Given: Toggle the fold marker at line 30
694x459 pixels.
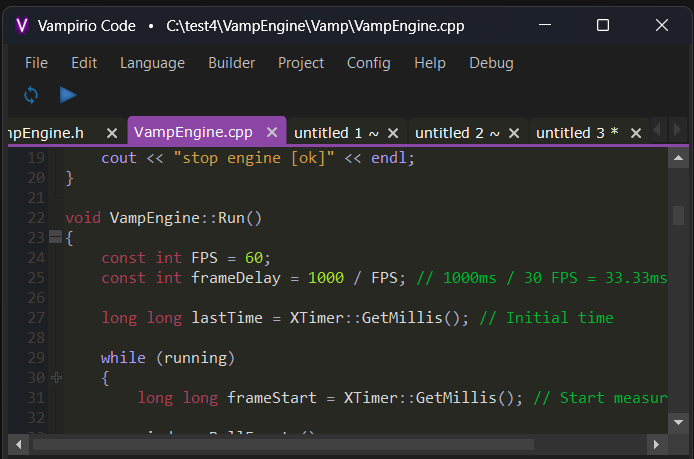Looking at the screenshot, I should tap(55, 378).
